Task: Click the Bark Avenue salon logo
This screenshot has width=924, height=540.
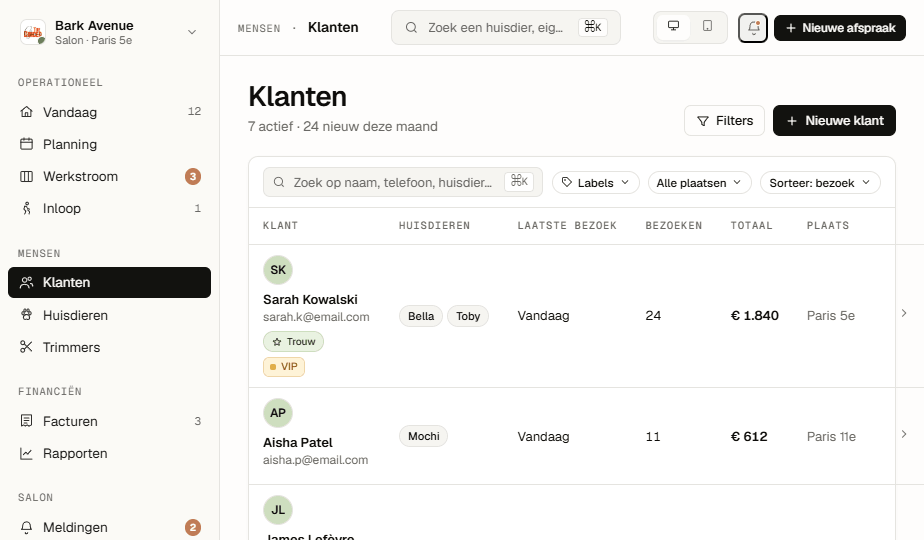Action: click(x=33, y=32)
